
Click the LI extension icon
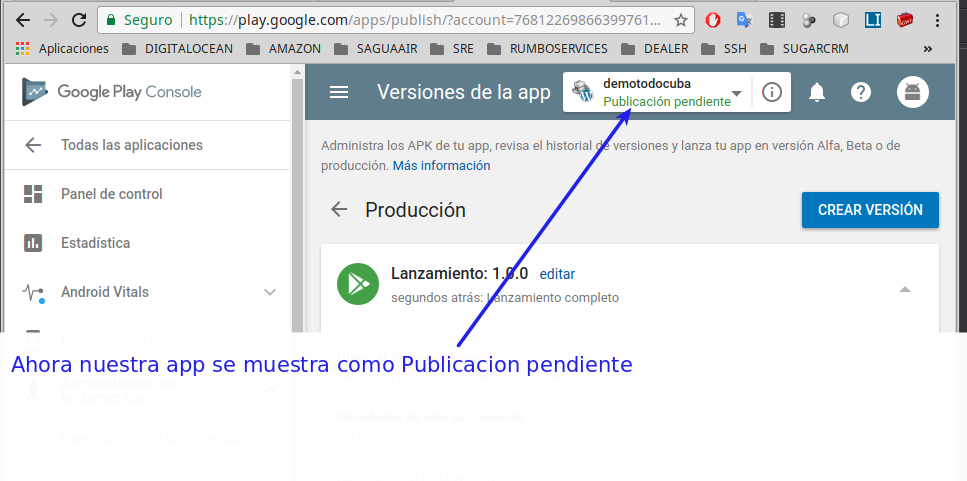tap(873, 20)
